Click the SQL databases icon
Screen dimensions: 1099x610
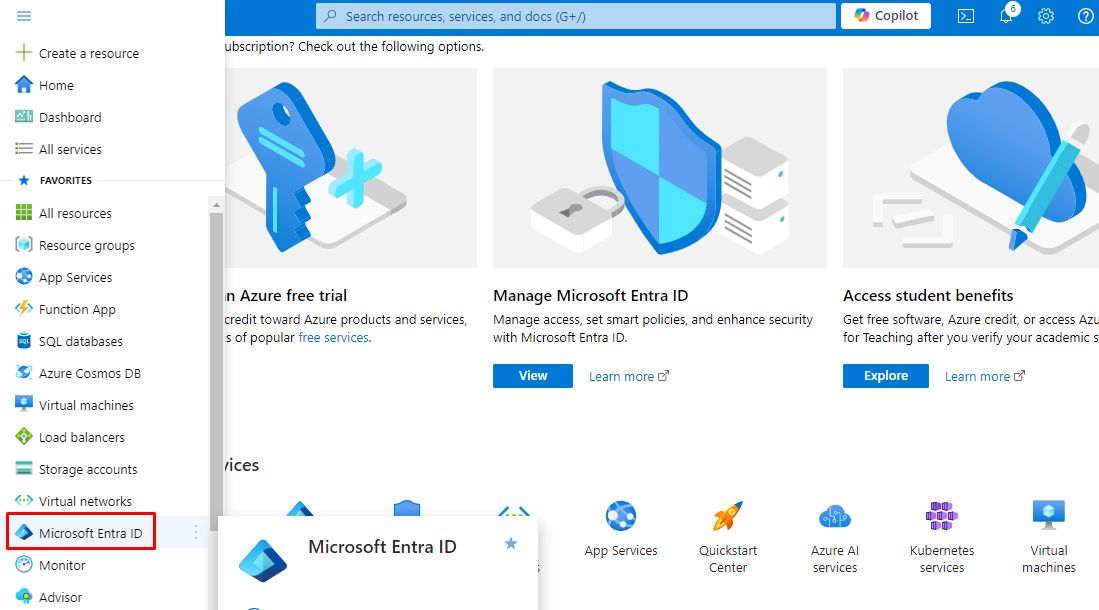tap(24, 341)
